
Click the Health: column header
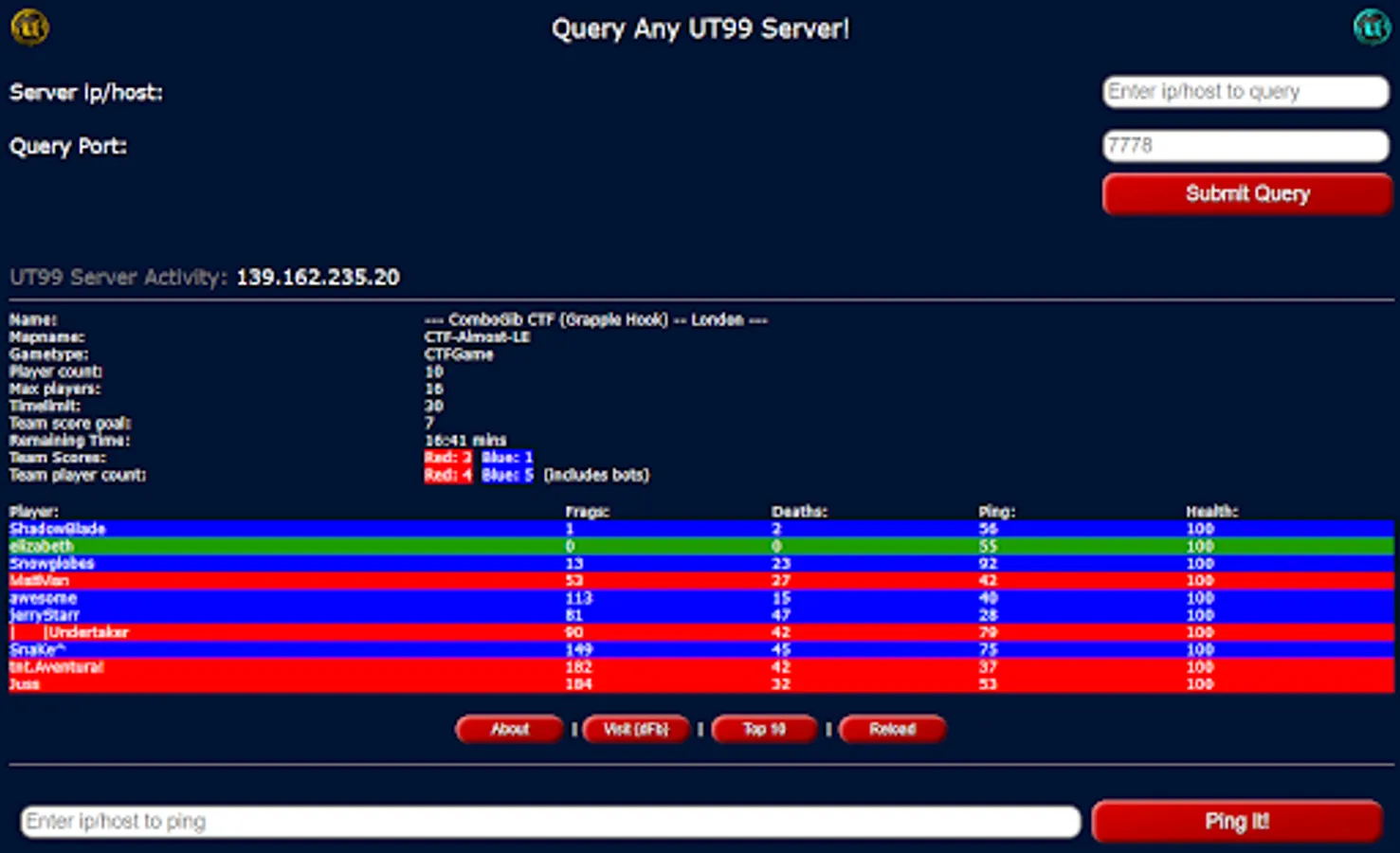[x=1211, y=512]
